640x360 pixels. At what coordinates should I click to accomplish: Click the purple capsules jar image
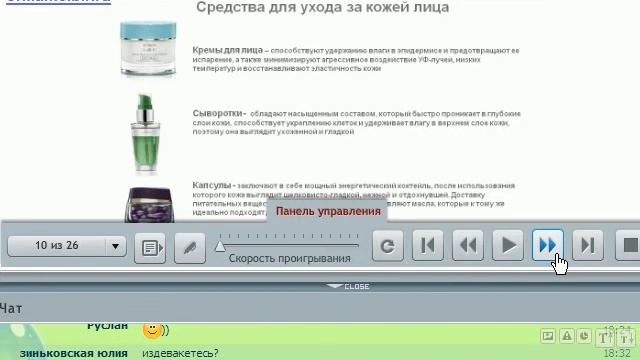tap(149, 205)
